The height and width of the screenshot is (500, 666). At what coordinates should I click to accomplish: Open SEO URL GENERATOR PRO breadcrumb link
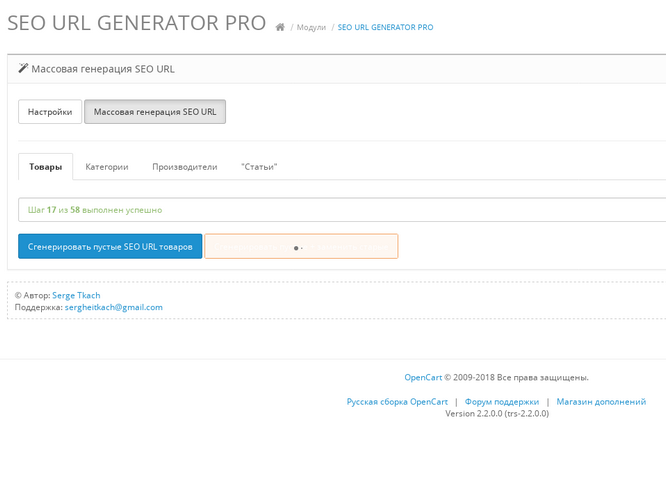point(385,27)
